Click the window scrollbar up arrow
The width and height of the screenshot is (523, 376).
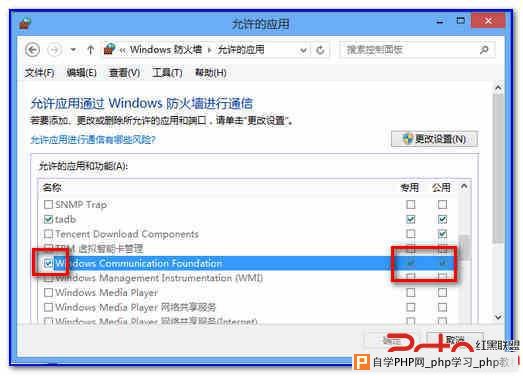click(x=498, y=88)
